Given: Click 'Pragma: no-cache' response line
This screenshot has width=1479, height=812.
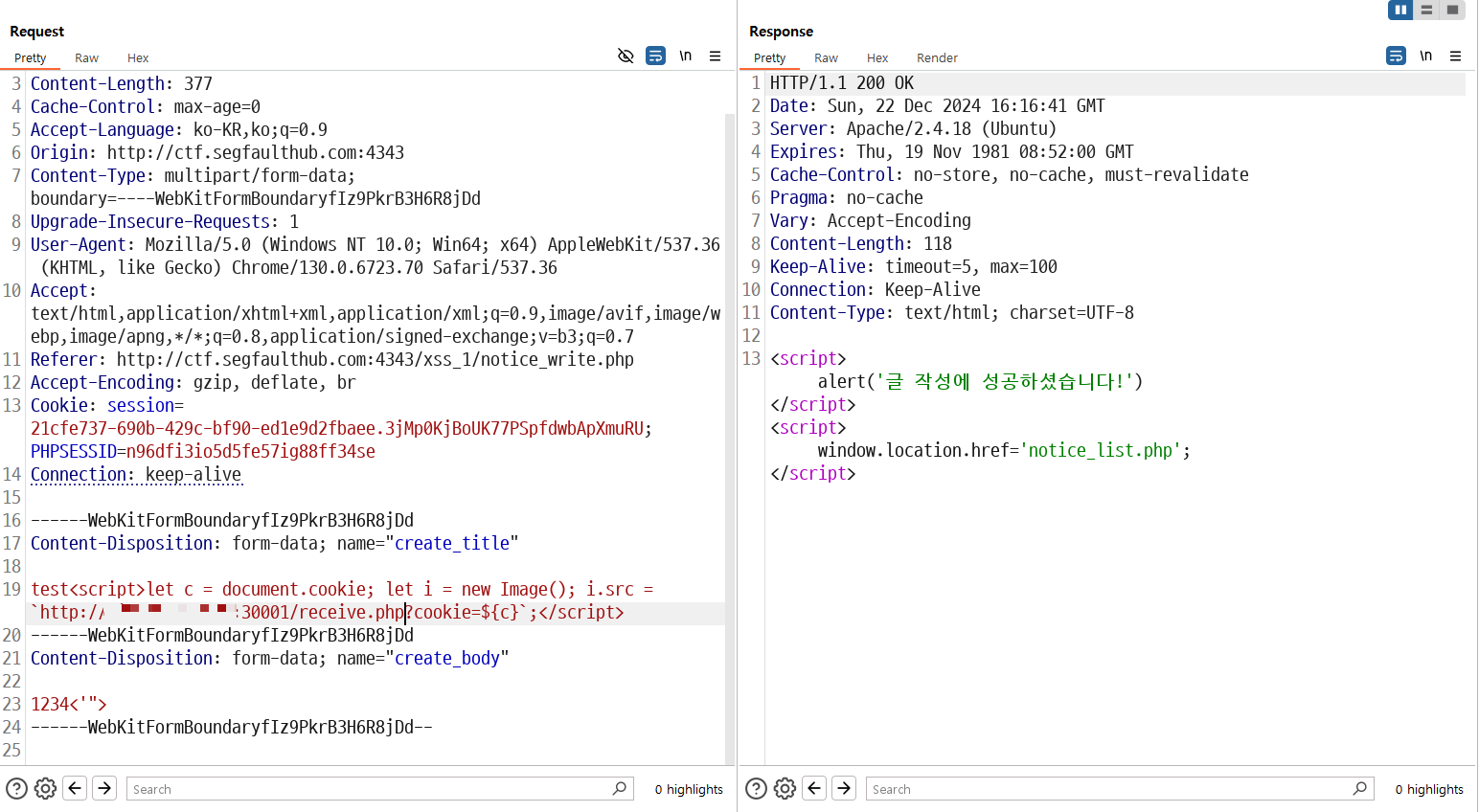Looking at the screenshot, I should point(847,198).
